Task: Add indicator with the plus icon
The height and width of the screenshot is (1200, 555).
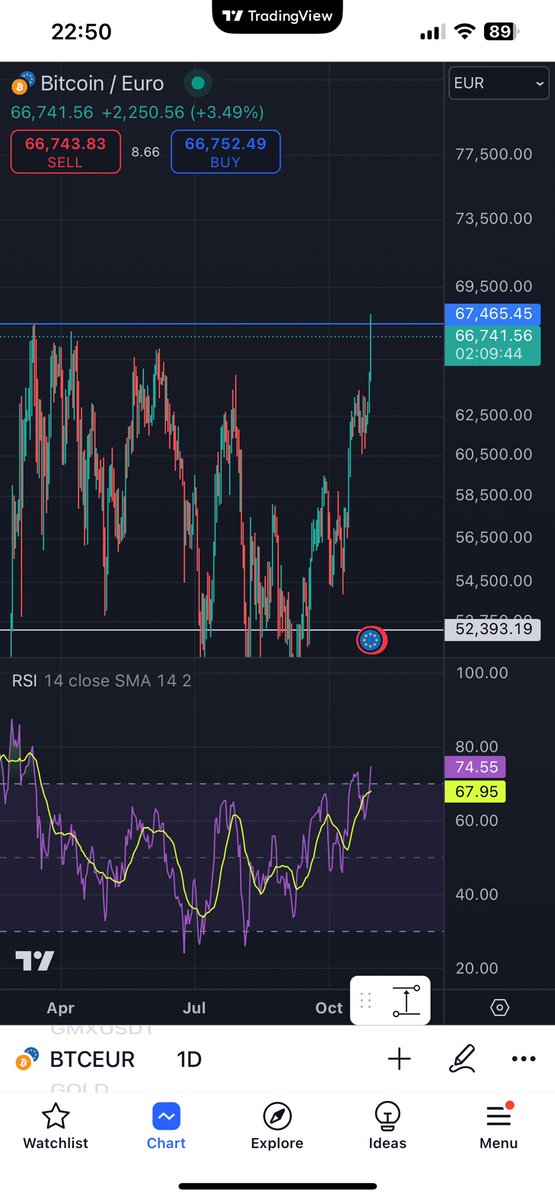Action: (399, 1059)
